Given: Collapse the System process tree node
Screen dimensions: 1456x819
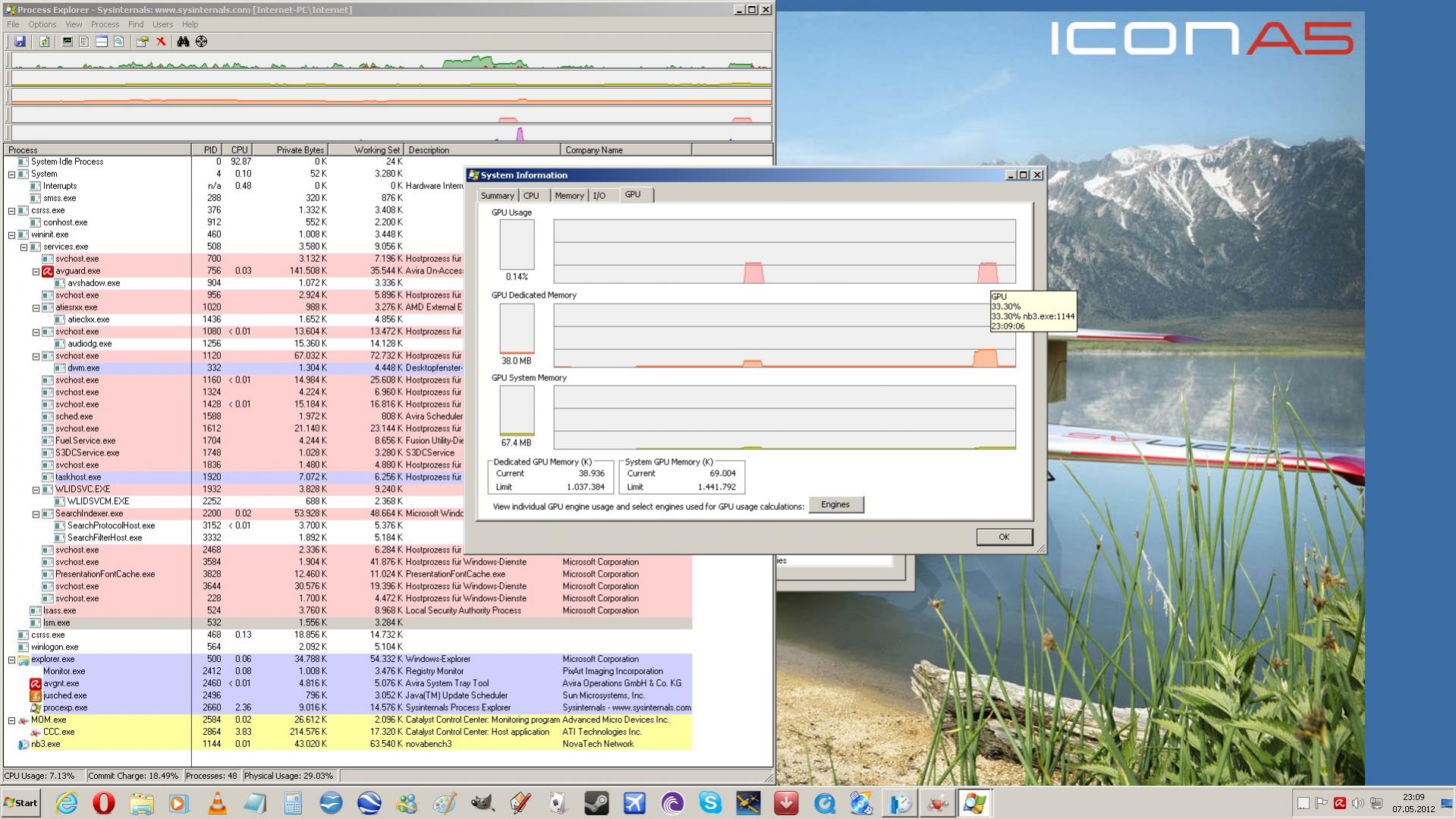Looking at the screenshot, I should coord(11,174).
